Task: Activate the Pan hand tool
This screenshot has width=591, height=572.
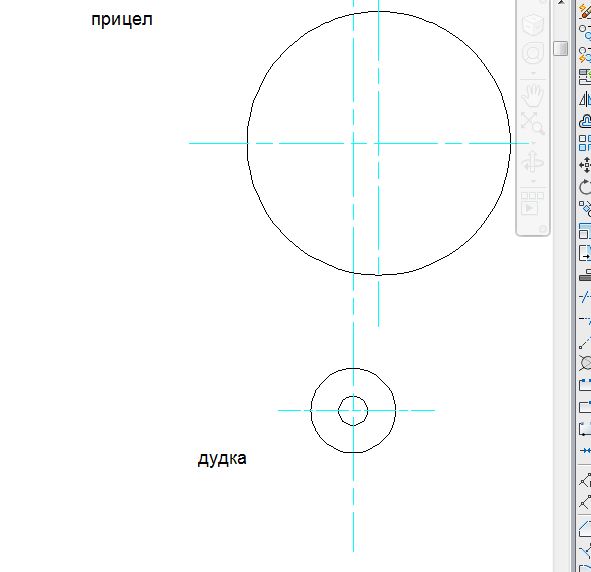Action: click(533, 95)
